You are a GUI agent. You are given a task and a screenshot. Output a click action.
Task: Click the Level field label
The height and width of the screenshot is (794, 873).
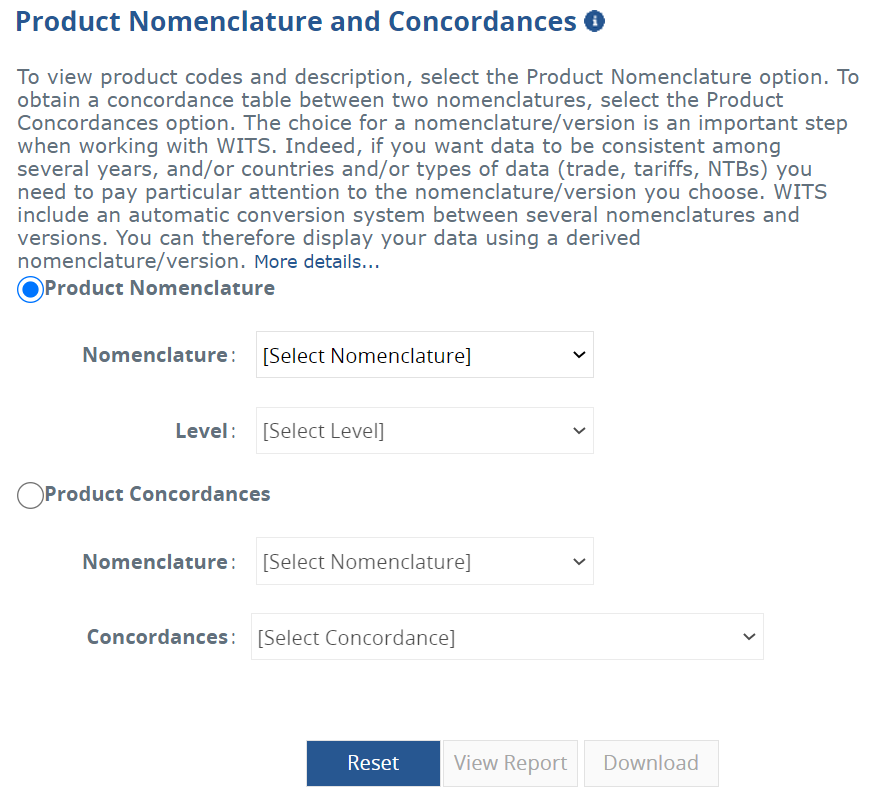[x=203, y=431]
